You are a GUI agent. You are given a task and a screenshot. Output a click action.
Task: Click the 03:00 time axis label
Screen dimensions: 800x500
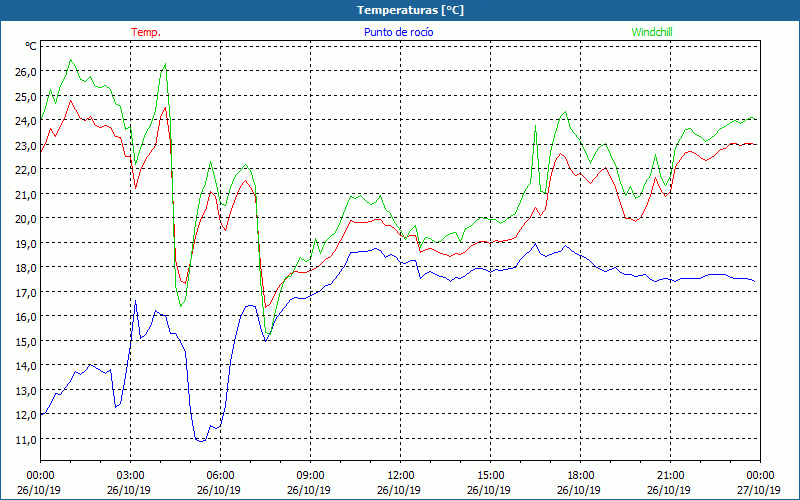[131, 476]
